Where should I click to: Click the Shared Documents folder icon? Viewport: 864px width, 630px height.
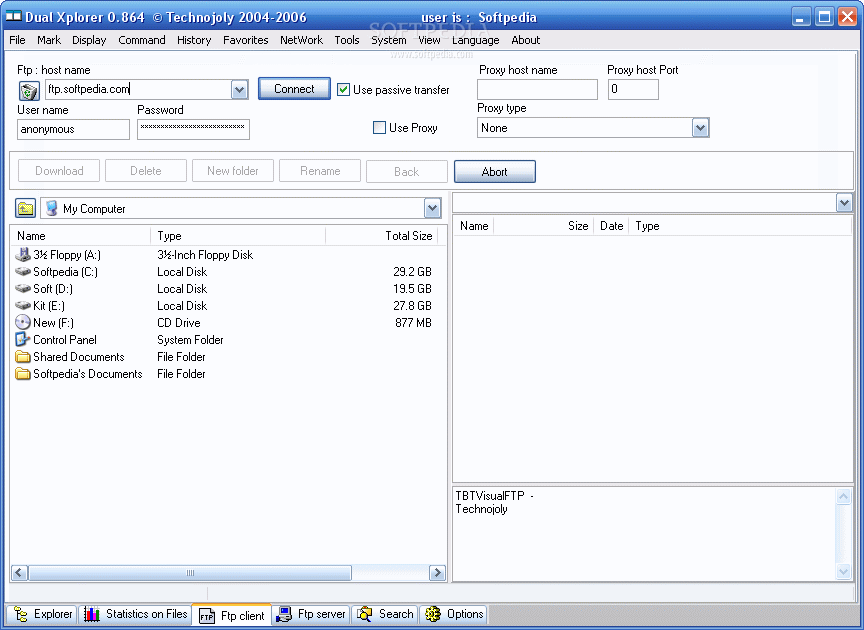[23, 357]
